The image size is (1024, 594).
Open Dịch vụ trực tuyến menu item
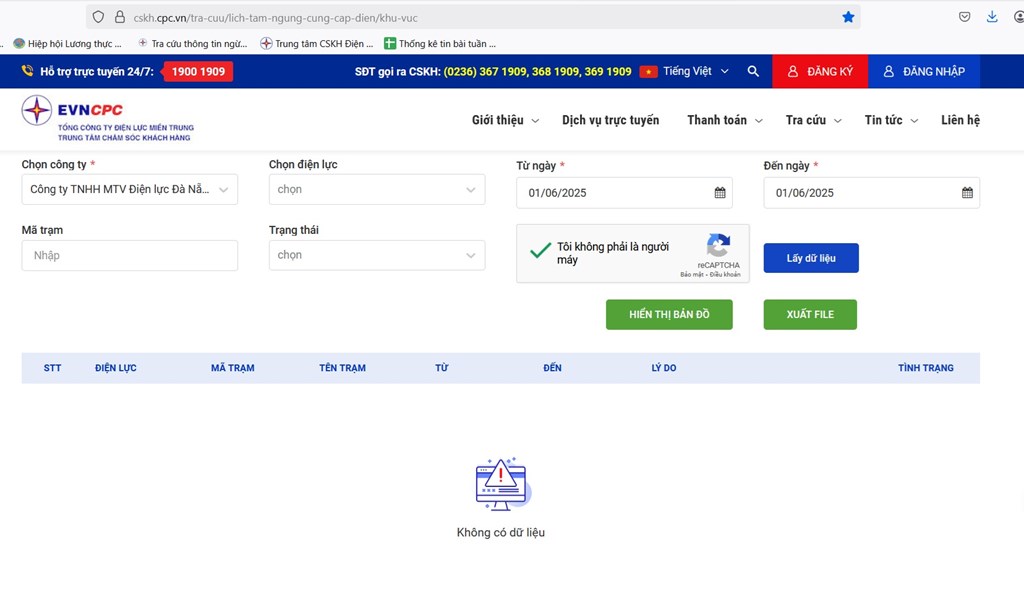[x=611, y=120]
